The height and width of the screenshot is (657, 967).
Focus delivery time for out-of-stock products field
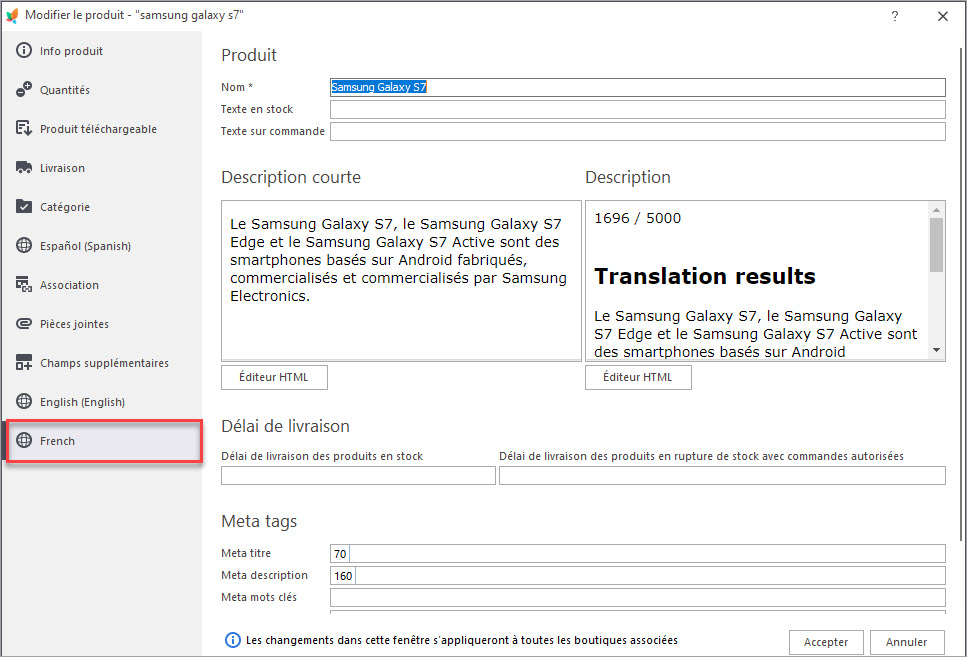pyautogui.click(x=722, y=476)
